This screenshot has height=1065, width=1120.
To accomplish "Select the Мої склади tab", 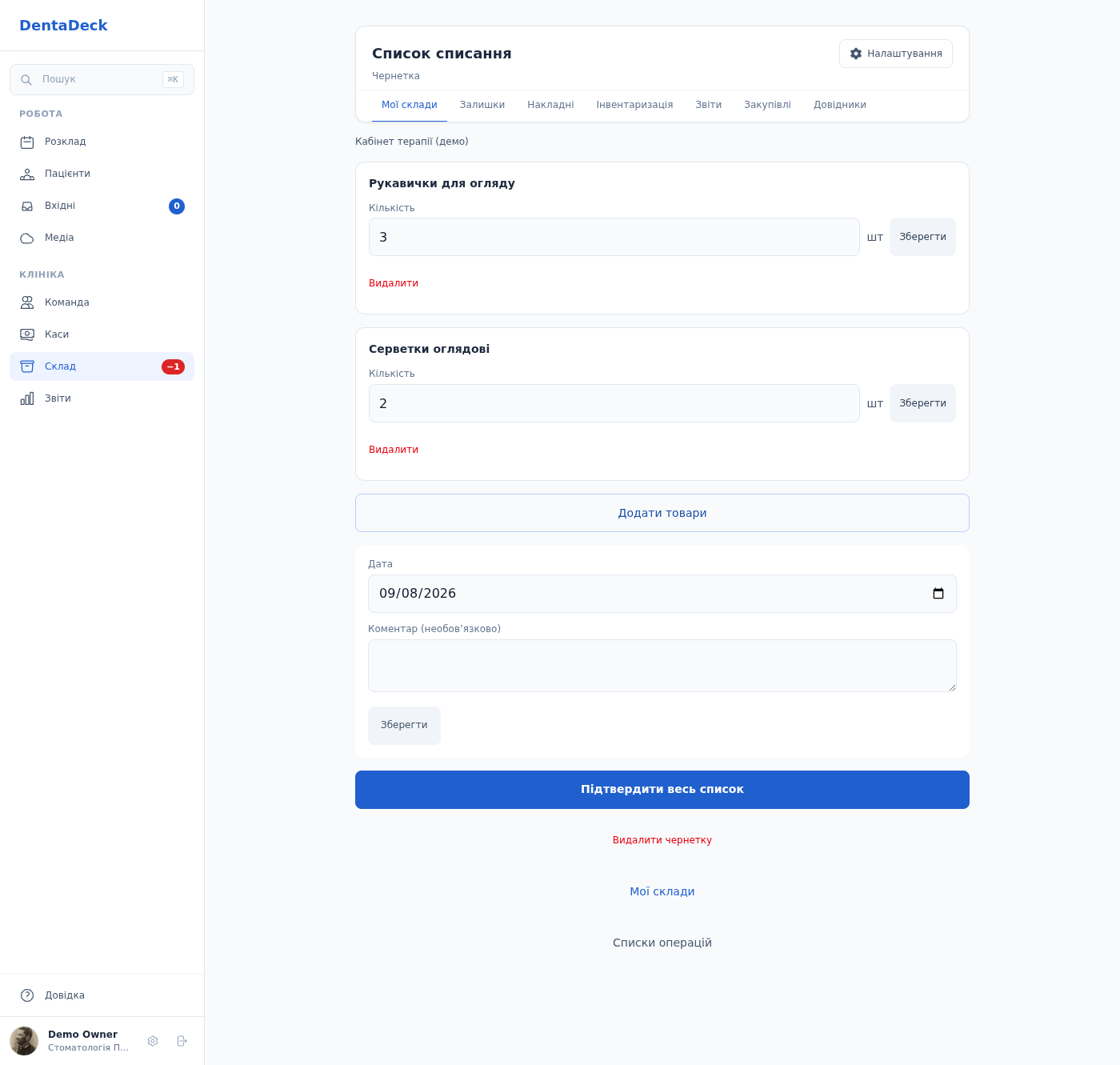I will click(x=410, y=105).
